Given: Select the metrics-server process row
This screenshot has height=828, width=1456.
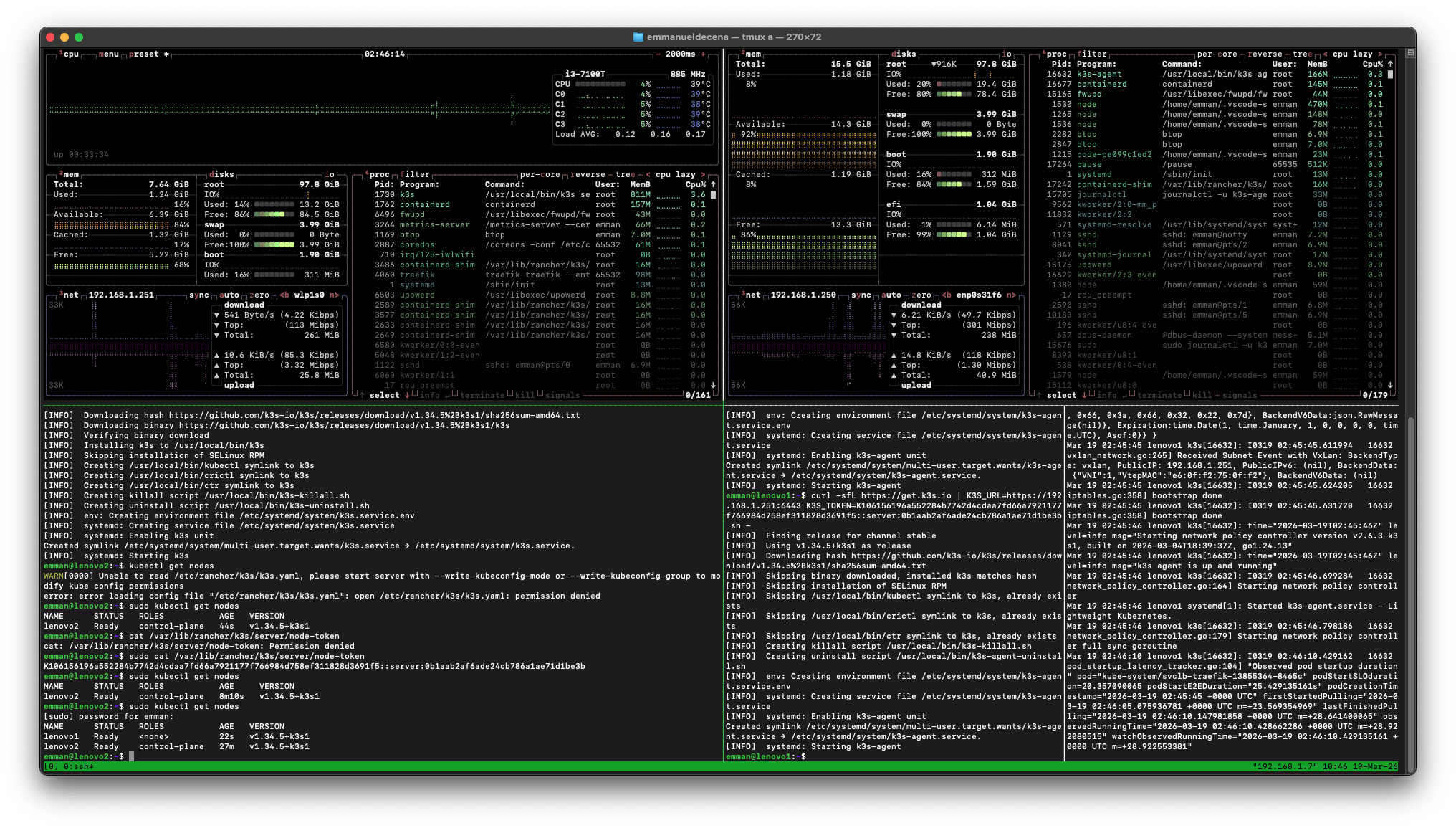Looking at the screenshot, I should 539,224.
